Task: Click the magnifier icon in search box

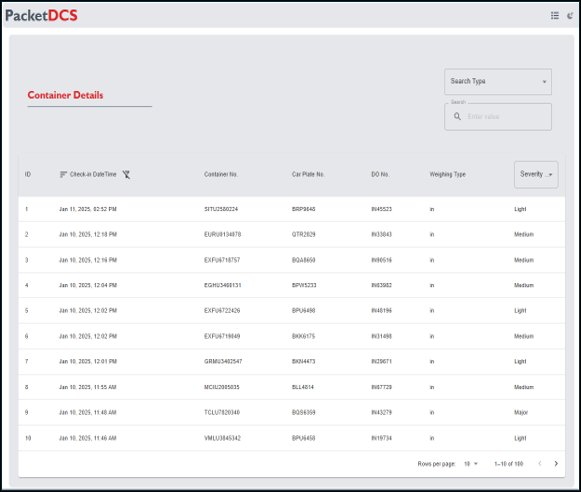Action: (457, 117)
